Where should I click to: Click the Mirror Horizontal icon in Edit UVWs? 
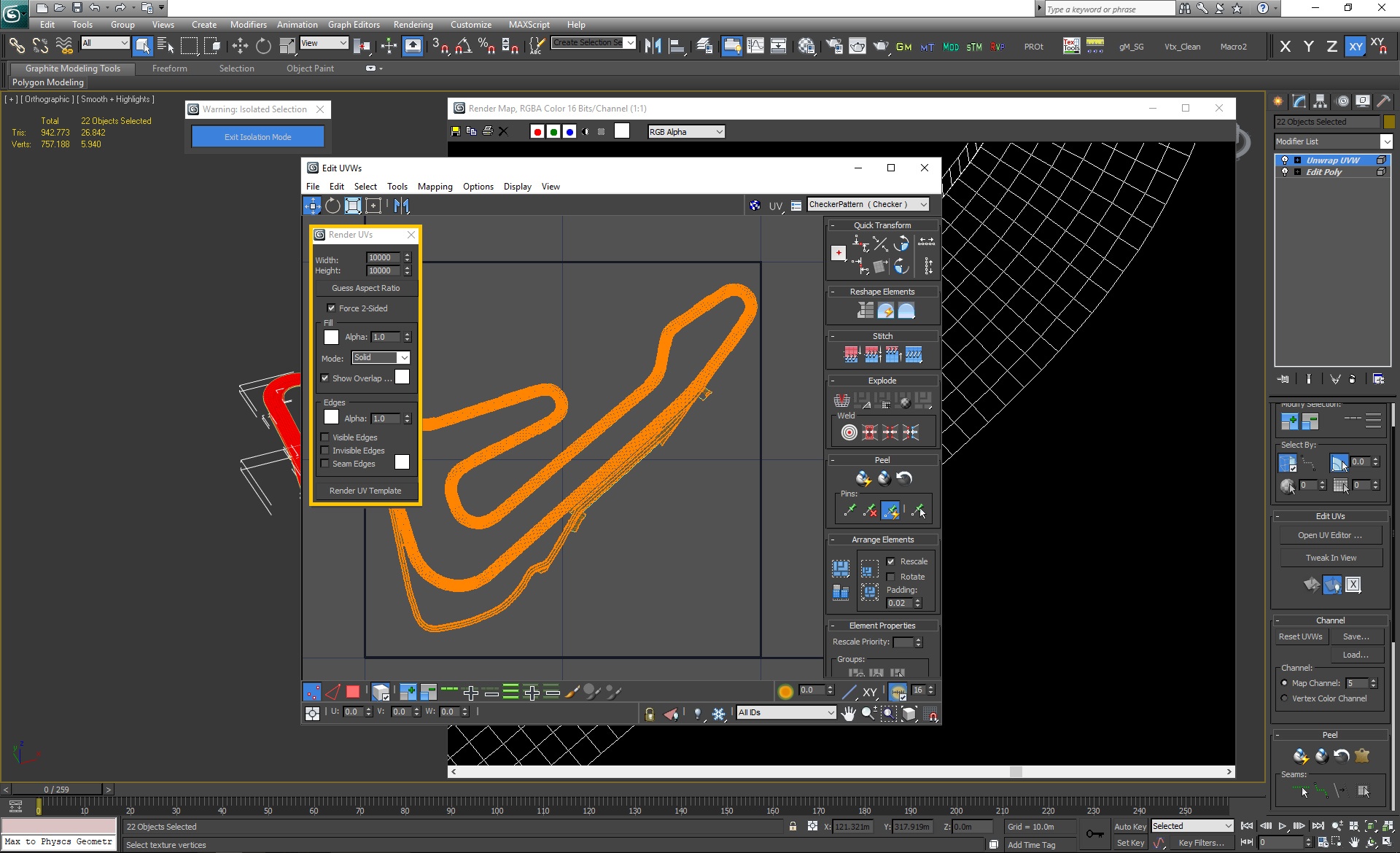click(x=402, y=206)
